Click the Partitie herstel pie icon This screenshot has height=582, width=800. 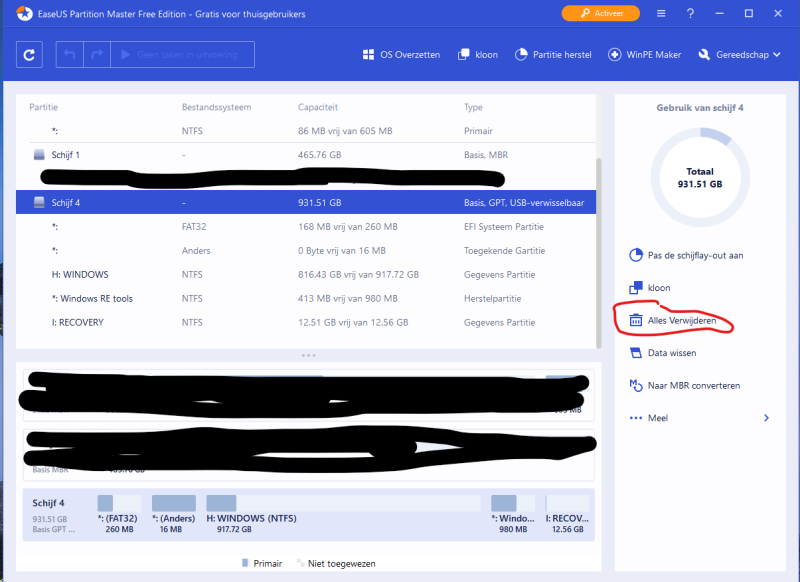tap(521, 55)
